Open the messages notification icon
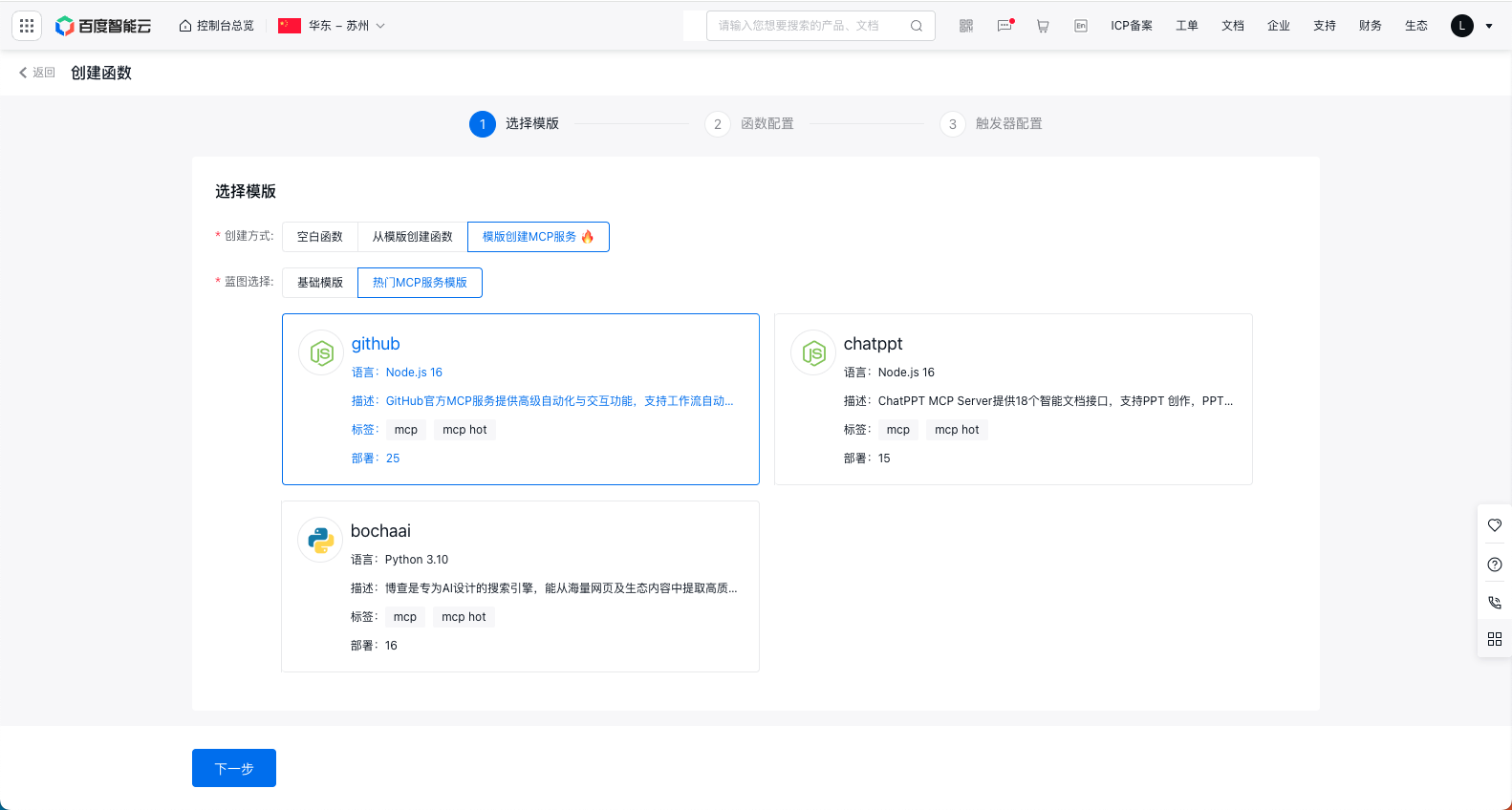The image size is (1512, 810). [1004, 26]
